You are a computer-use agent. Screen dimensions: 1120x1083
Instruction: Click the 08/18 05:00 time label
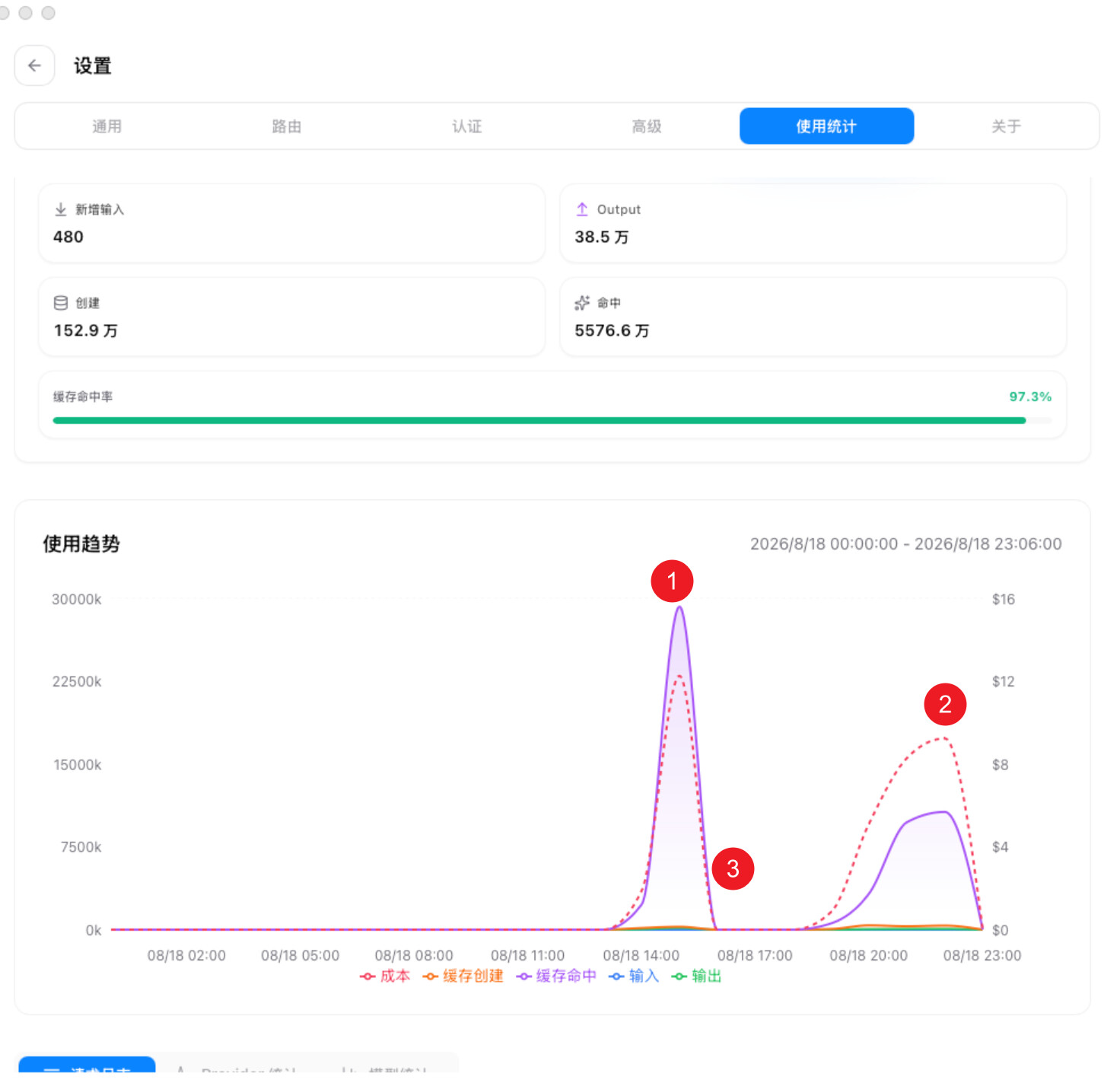tap(301, 955)
